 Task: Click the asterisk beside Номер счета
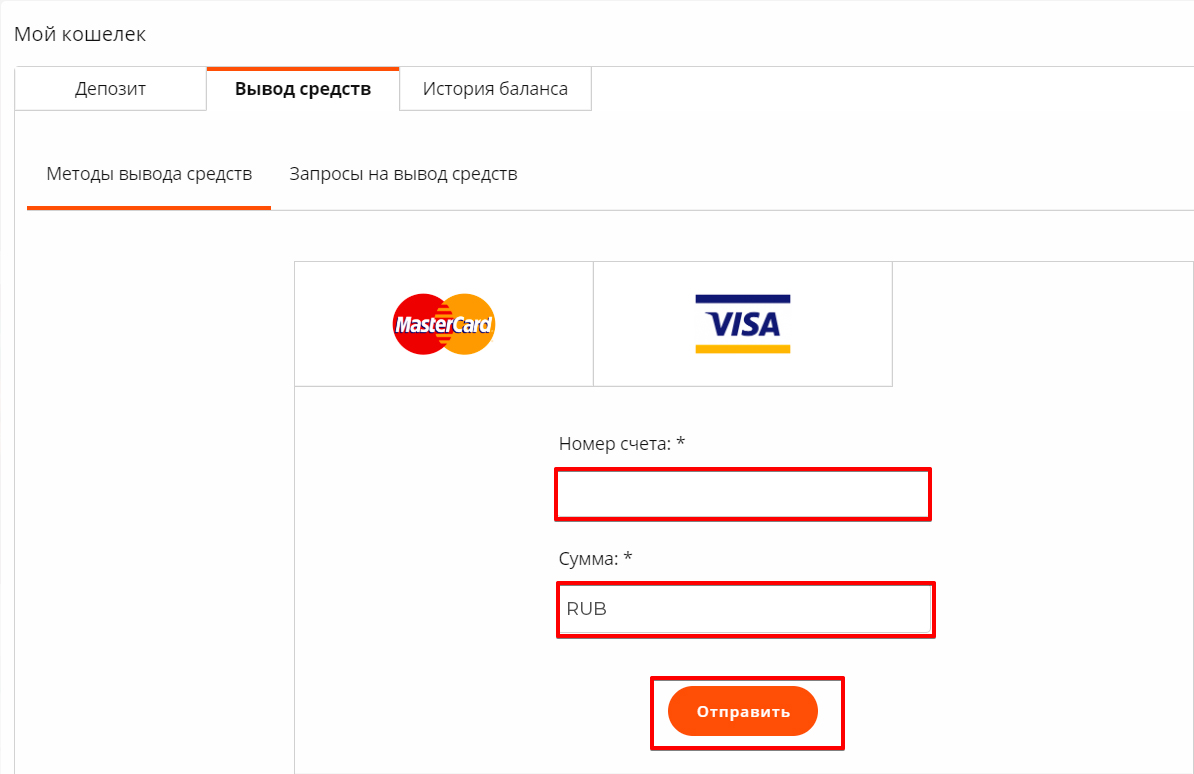click(681, 441)
